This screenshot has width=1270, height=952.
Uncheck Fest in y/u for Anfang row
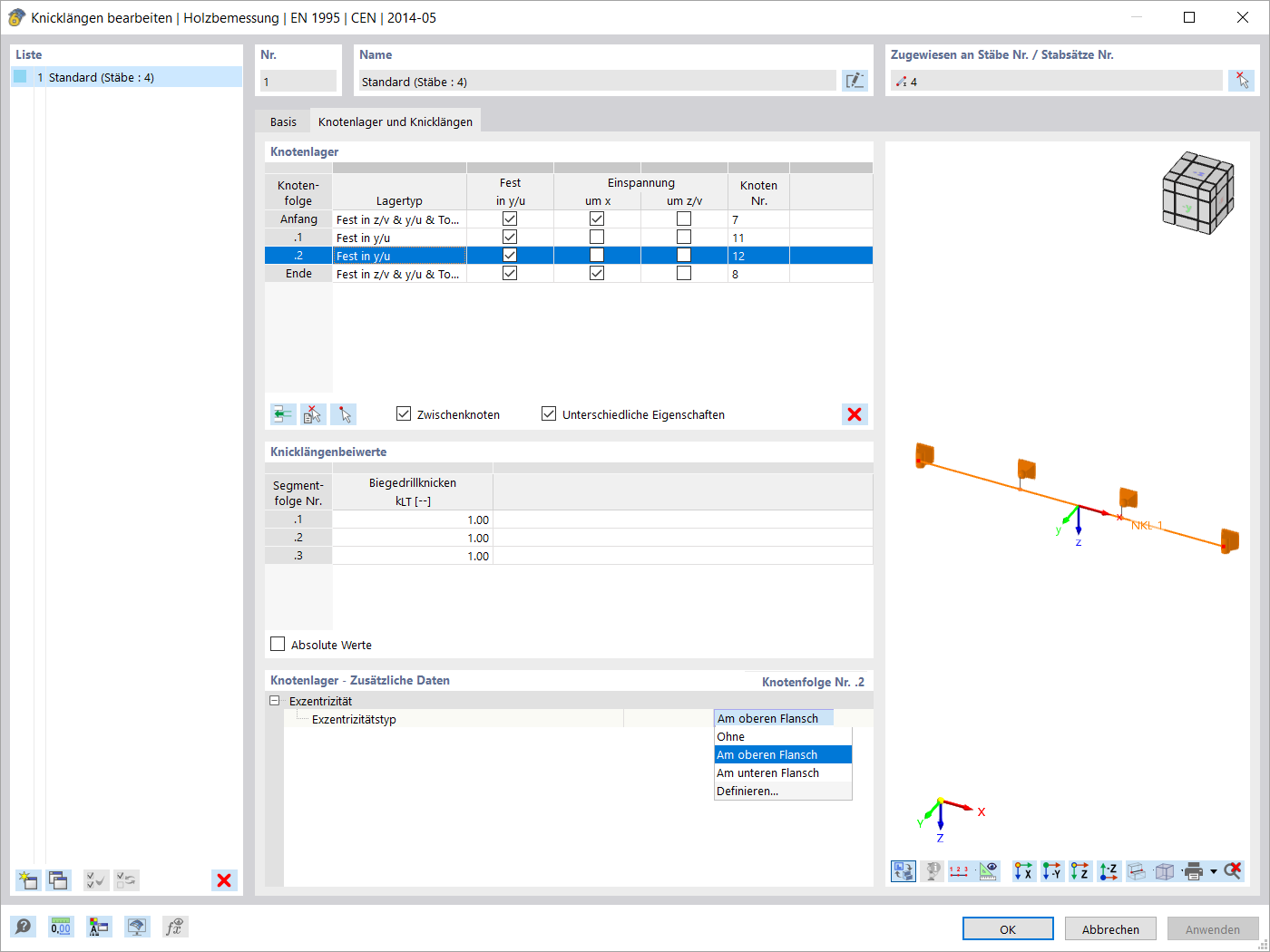(x=510, y=219)
